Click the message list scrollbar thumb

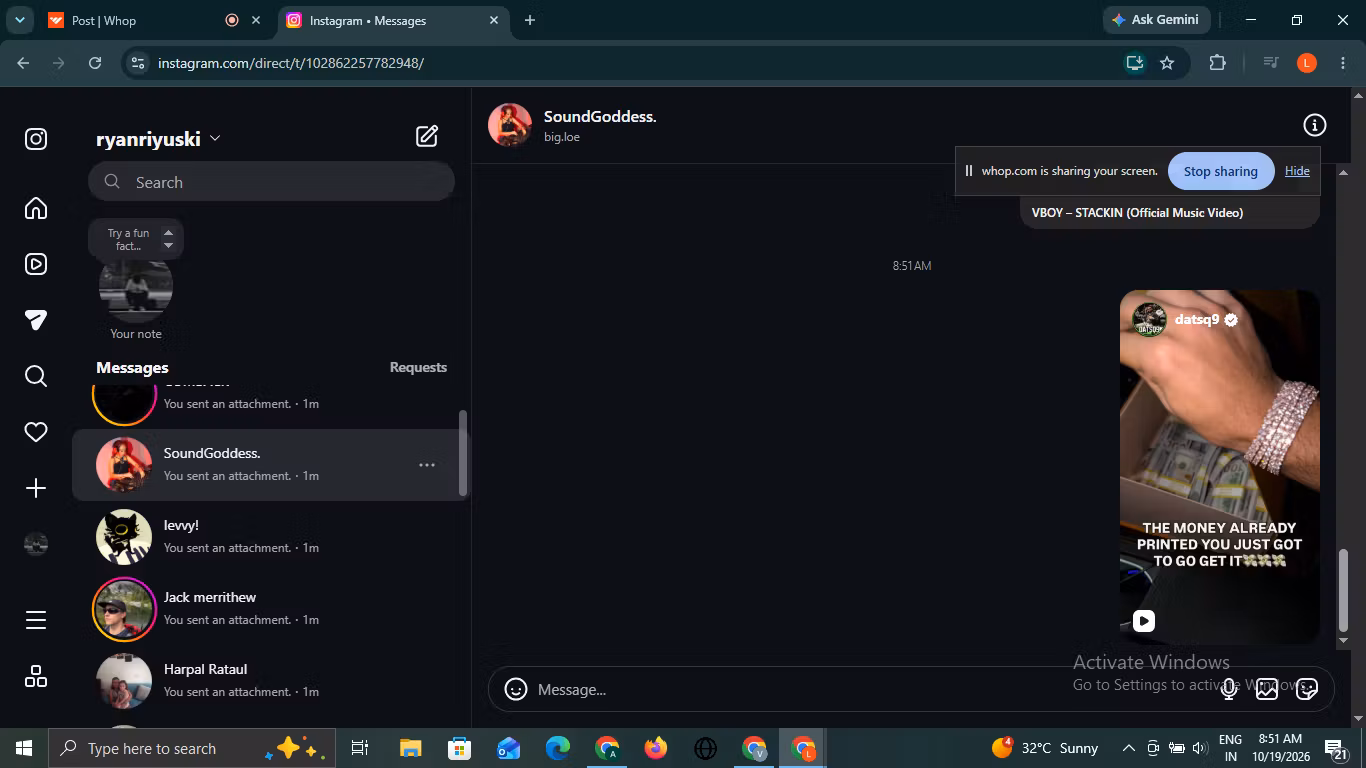click(x=462, y=452)
